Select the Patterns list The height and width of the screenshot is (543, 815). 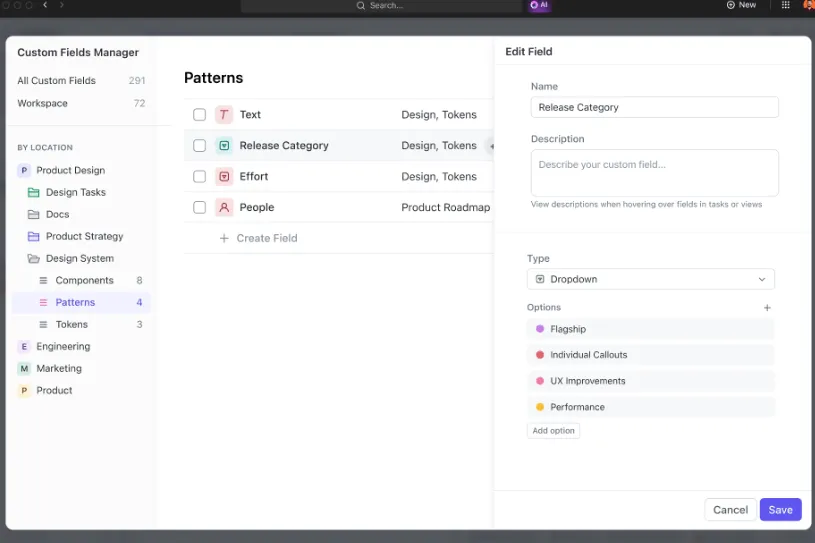click(x=81, y=302)
